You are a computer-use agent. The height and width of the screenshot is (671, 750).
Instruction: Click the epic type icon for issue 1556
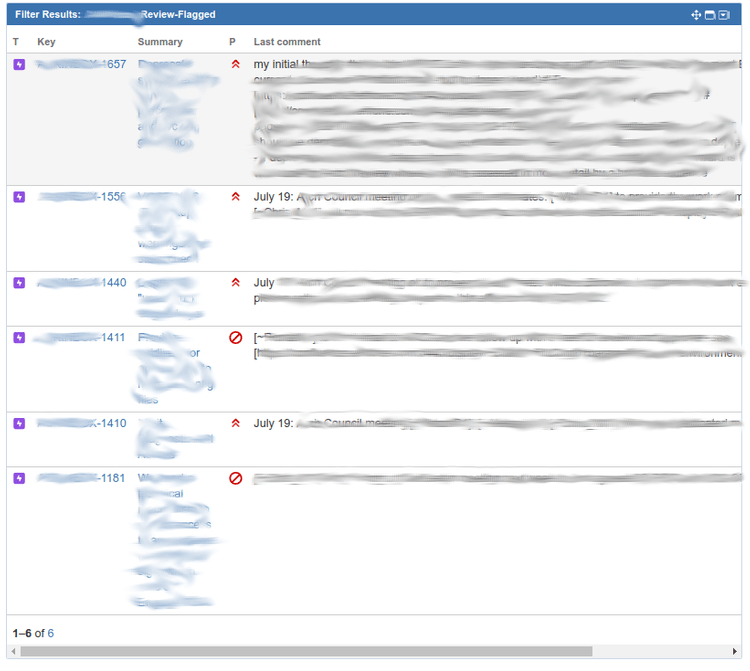(x=19, y=197)
